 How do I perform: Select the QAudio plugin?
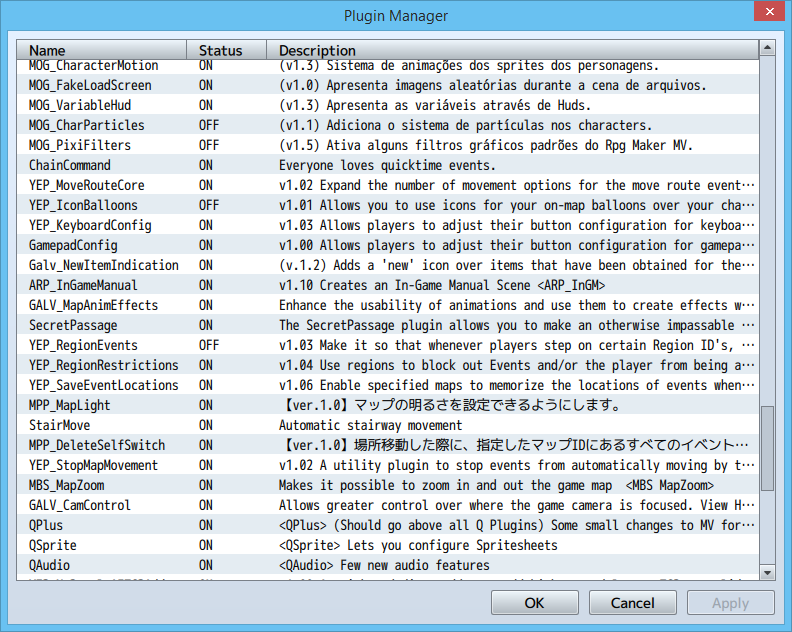pos(387,565)
